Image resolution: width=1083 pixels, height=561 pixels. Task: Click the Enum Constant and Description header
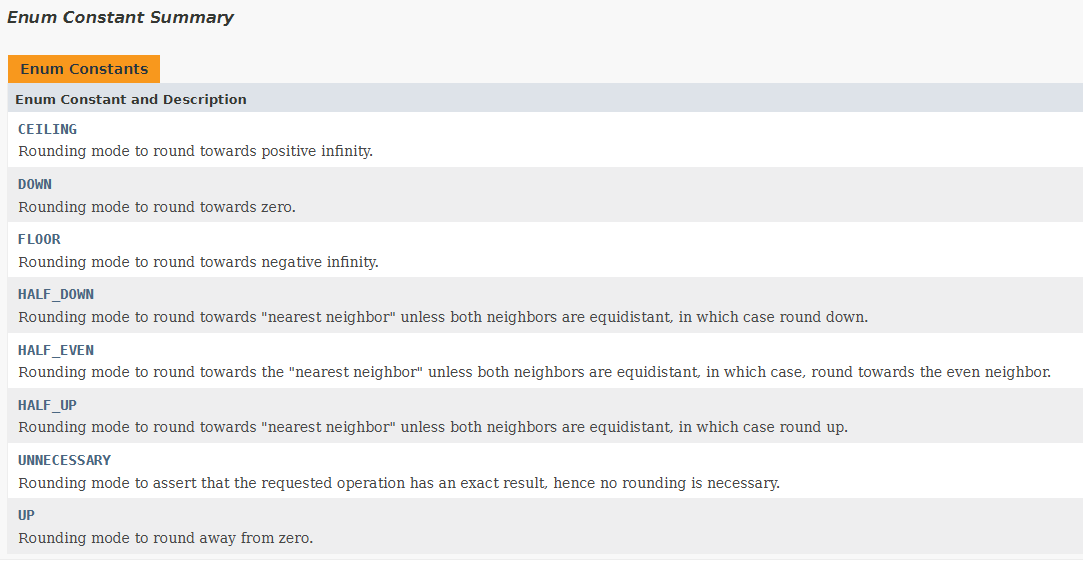pos(131,99)
